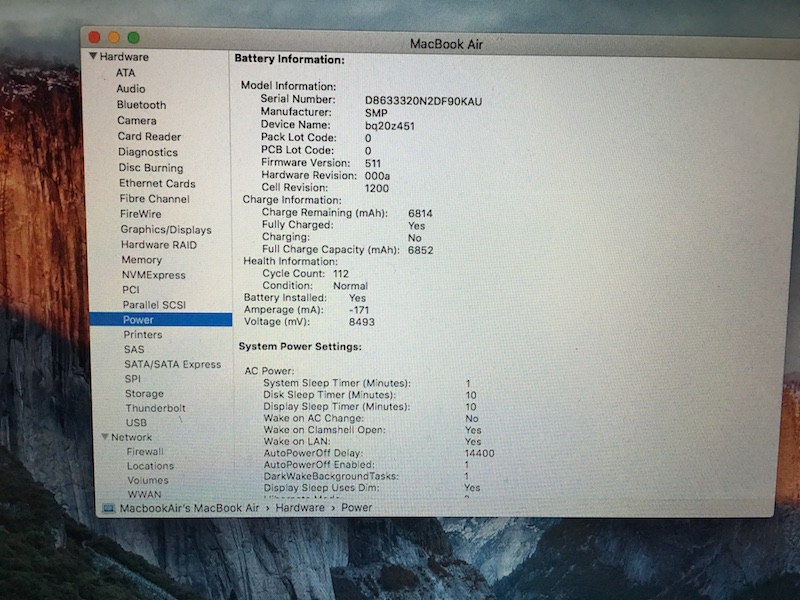Open the Fibre Channel entry
This screenshot has width=800, height=600.
coord(155,198)
